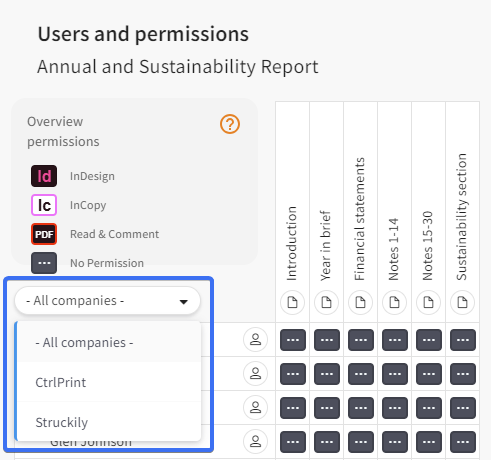Click the document icon under Notes 15-30
This screenshot has width=491, height=460.
(428, 303)
